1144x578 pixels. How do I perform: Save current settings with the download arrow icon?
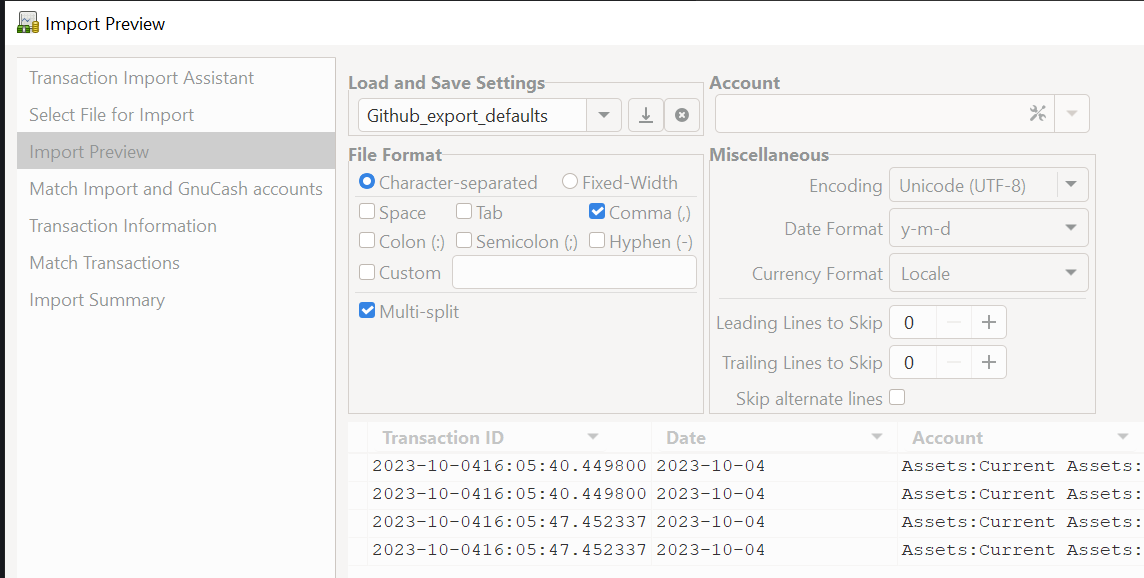pos(645,115)
